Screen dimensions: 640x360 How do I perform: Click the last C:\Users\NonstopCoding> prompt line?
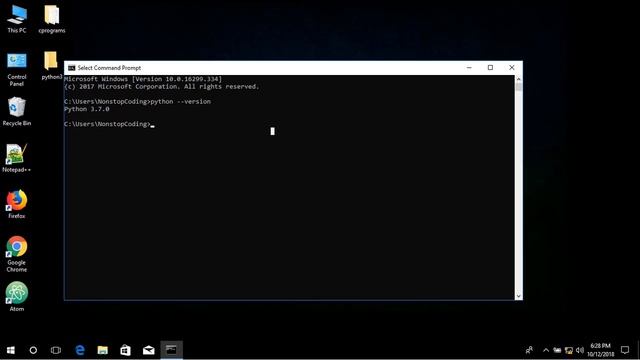coord(109,124)
